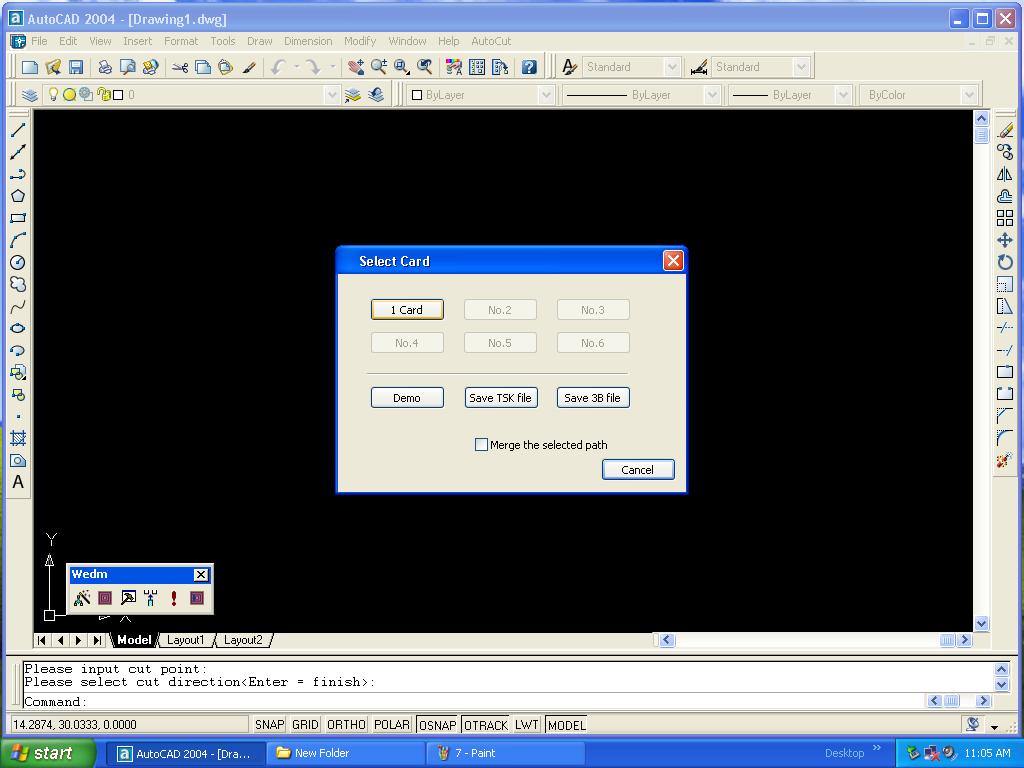Image resolution: width=1024 pixels, height=768 pixels.
Task: Click the Print icon in the toolbar
Action: point(105,67)
